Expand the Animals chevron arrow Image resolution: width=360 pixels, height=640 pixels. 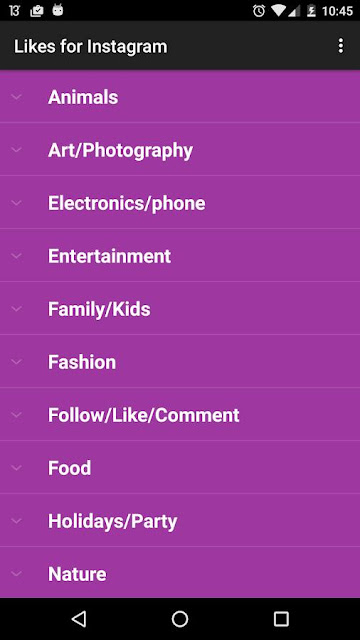pos(16,97)
